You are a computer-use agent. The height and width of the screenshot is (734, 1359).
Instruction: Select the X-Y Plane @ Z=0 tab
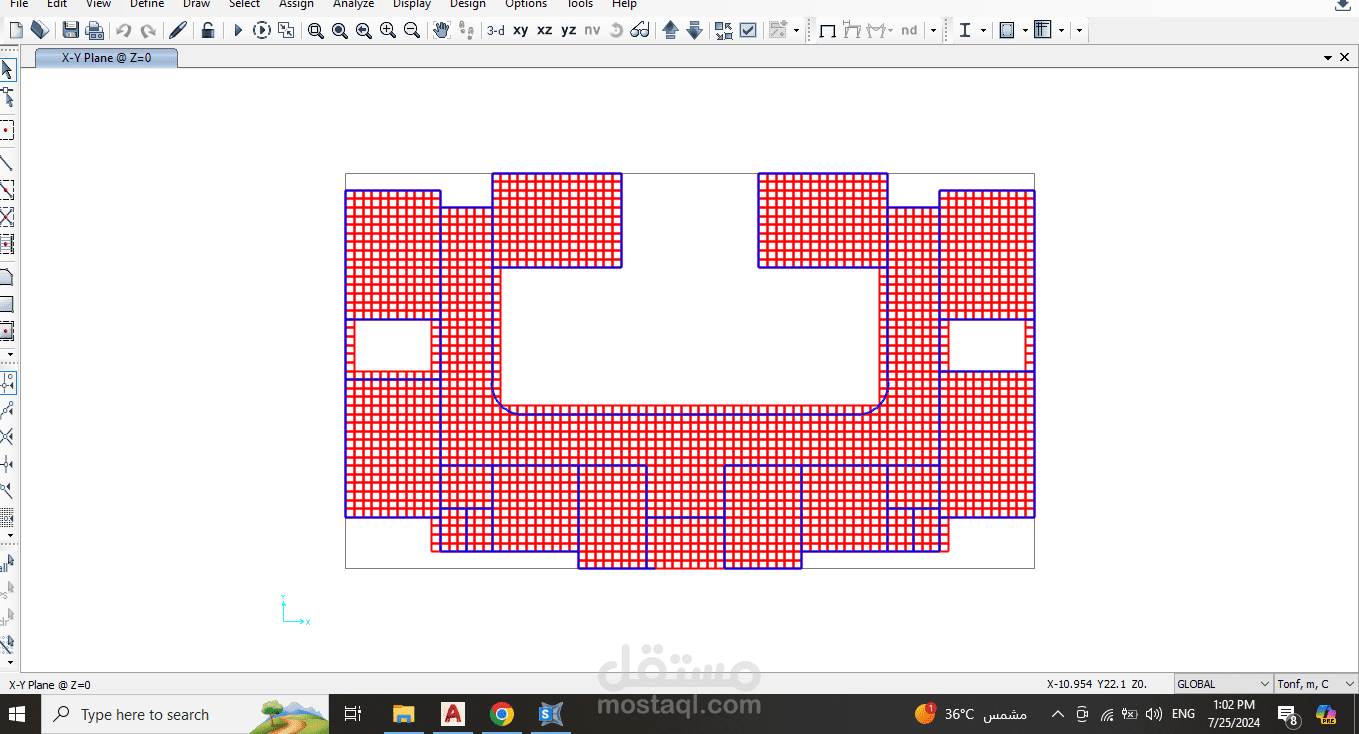(x=106, y=58)
